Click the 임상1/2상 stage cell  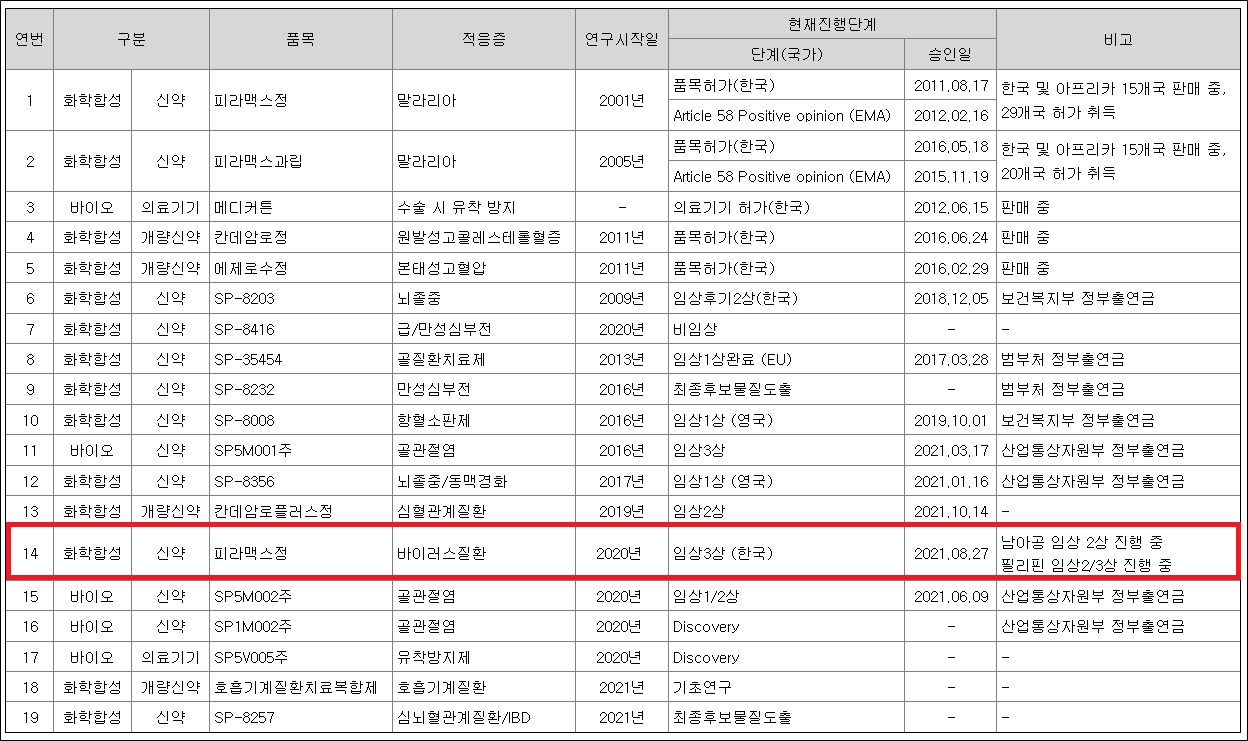786,596
